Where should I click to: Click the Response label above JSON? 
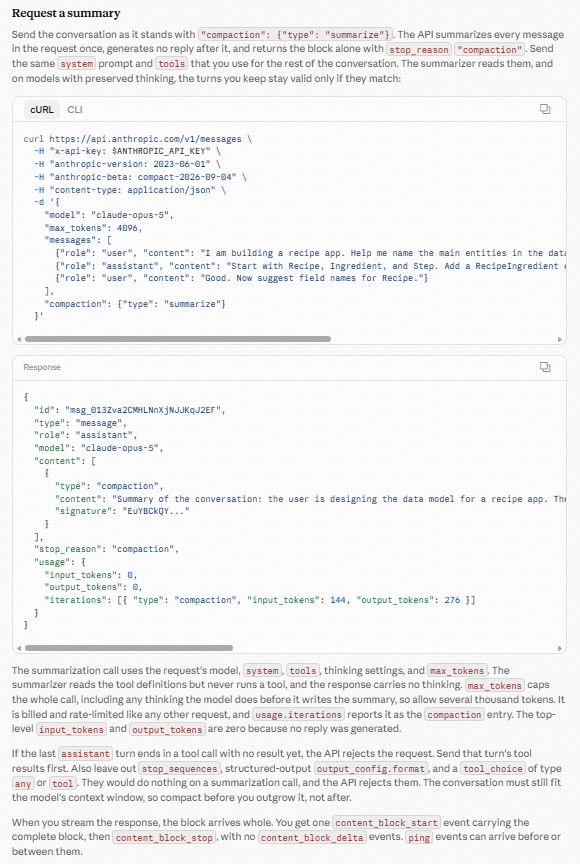[x=42, y=367]
